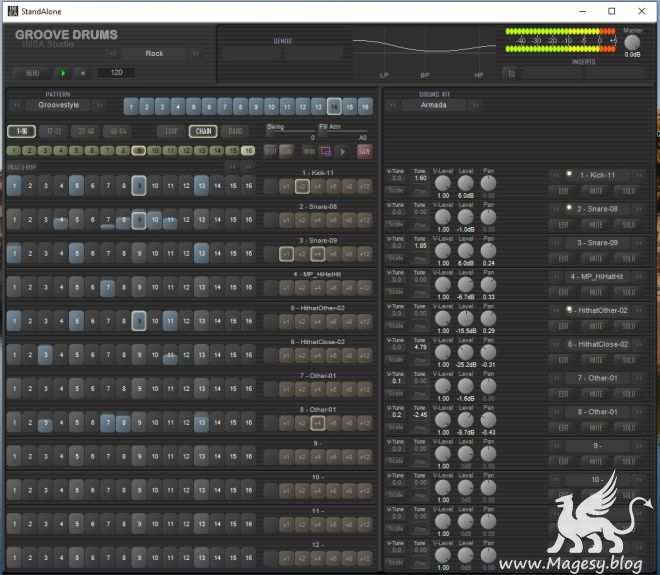The width and height of the screenshot is (660, 575).
Task: Open the Groovestyle pattern selector
Action: [59, 105]
